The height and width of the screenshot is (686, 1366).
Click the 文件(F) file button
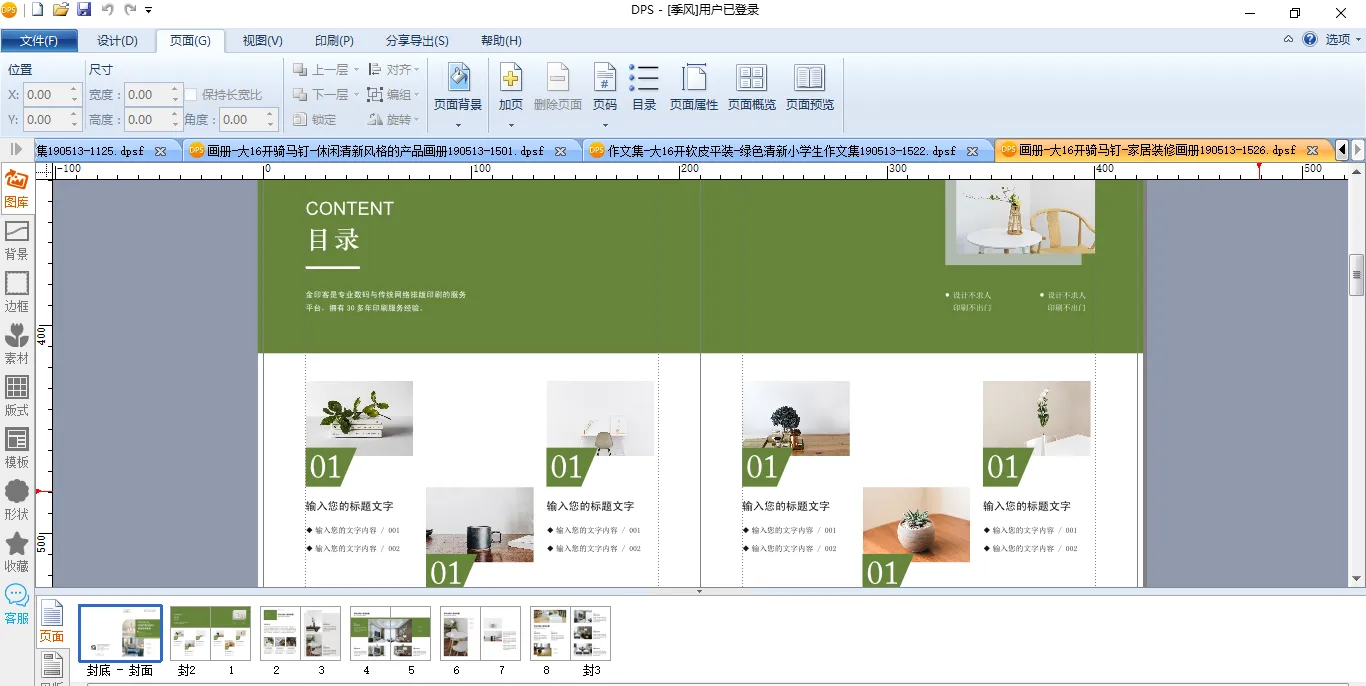(39, 41)
